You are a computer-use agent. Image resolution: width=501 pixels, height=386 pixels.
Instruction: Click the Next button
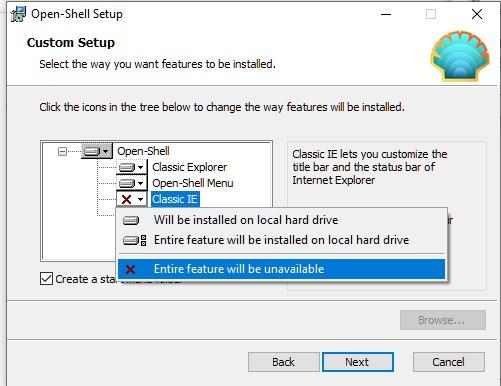(358, 362)
